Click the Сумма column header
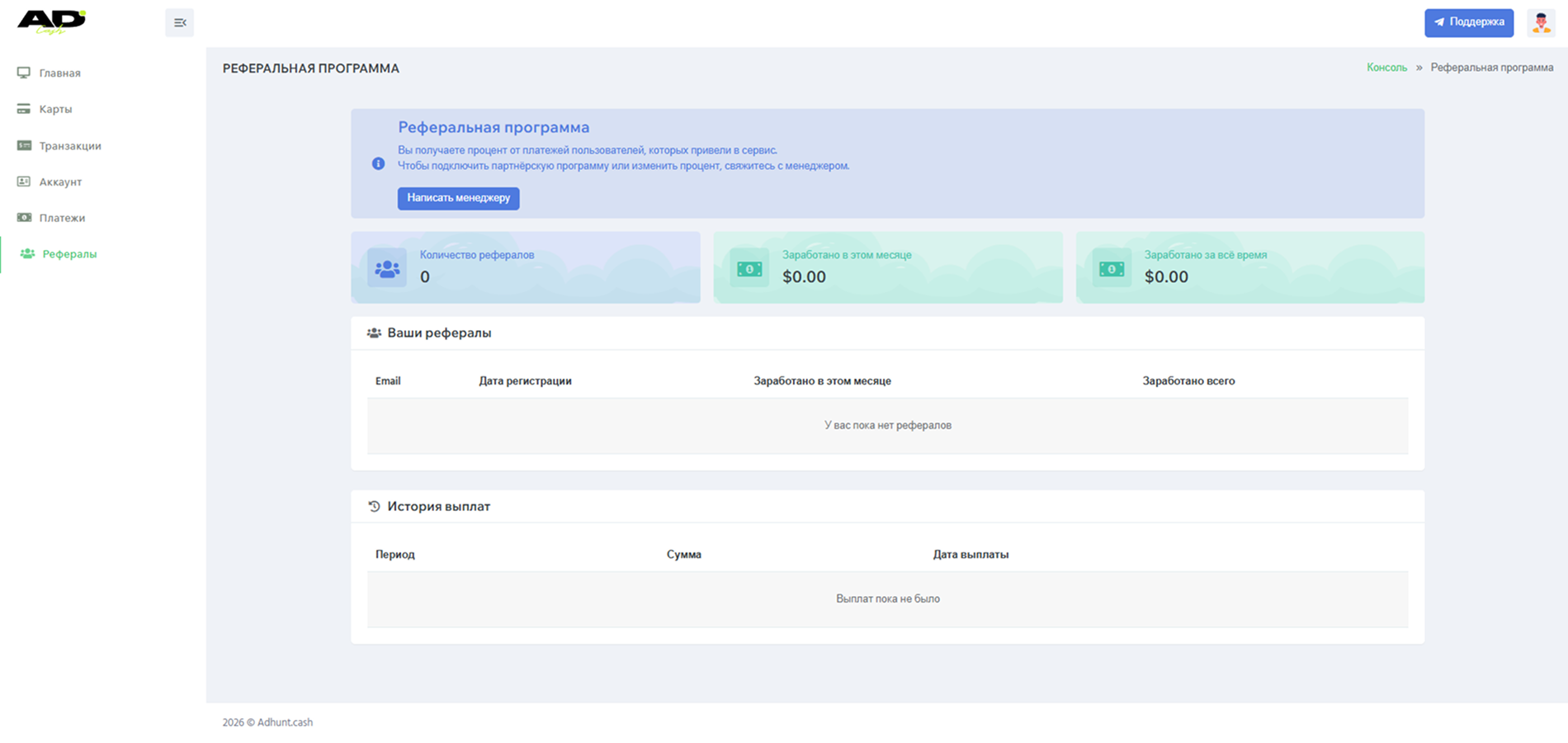Image resolution: width=1568 pixels, height=743 pixels. 683,555
